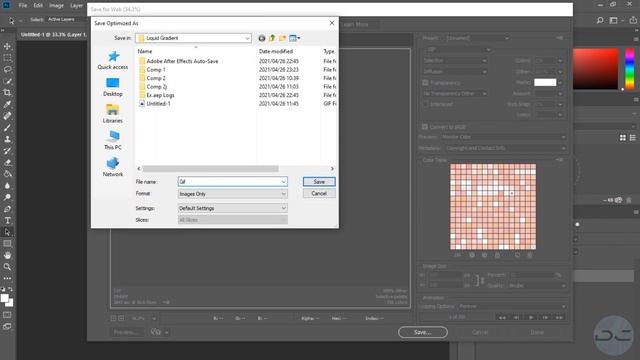This screenshot has width=640, height=360.
Task: Click Cancel in Save Optimized As dialog
Action: pyautogui.click(x=319, y=193)
